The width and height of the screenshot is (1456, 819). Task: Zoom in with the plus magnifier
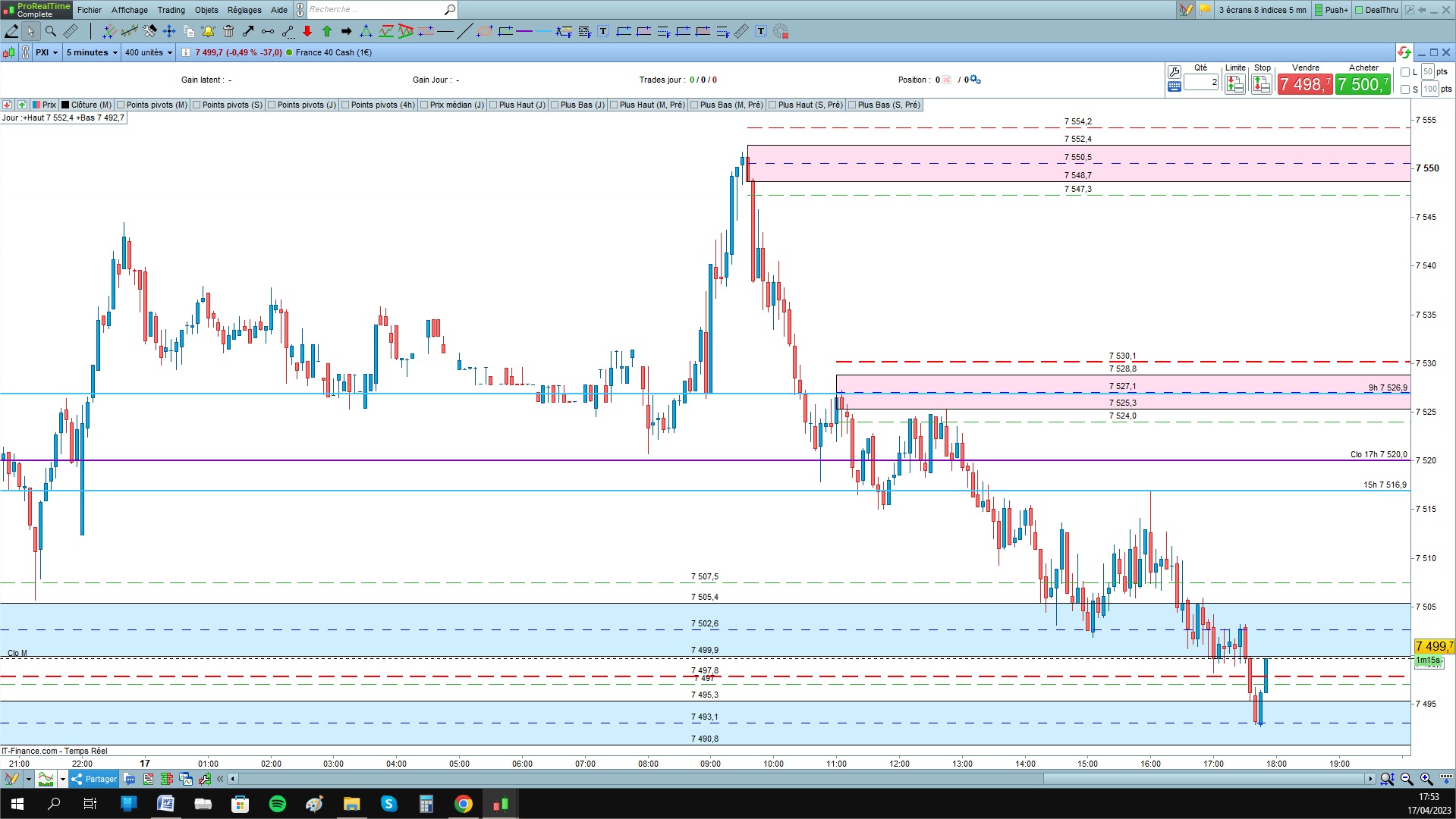coord(1426,779)
